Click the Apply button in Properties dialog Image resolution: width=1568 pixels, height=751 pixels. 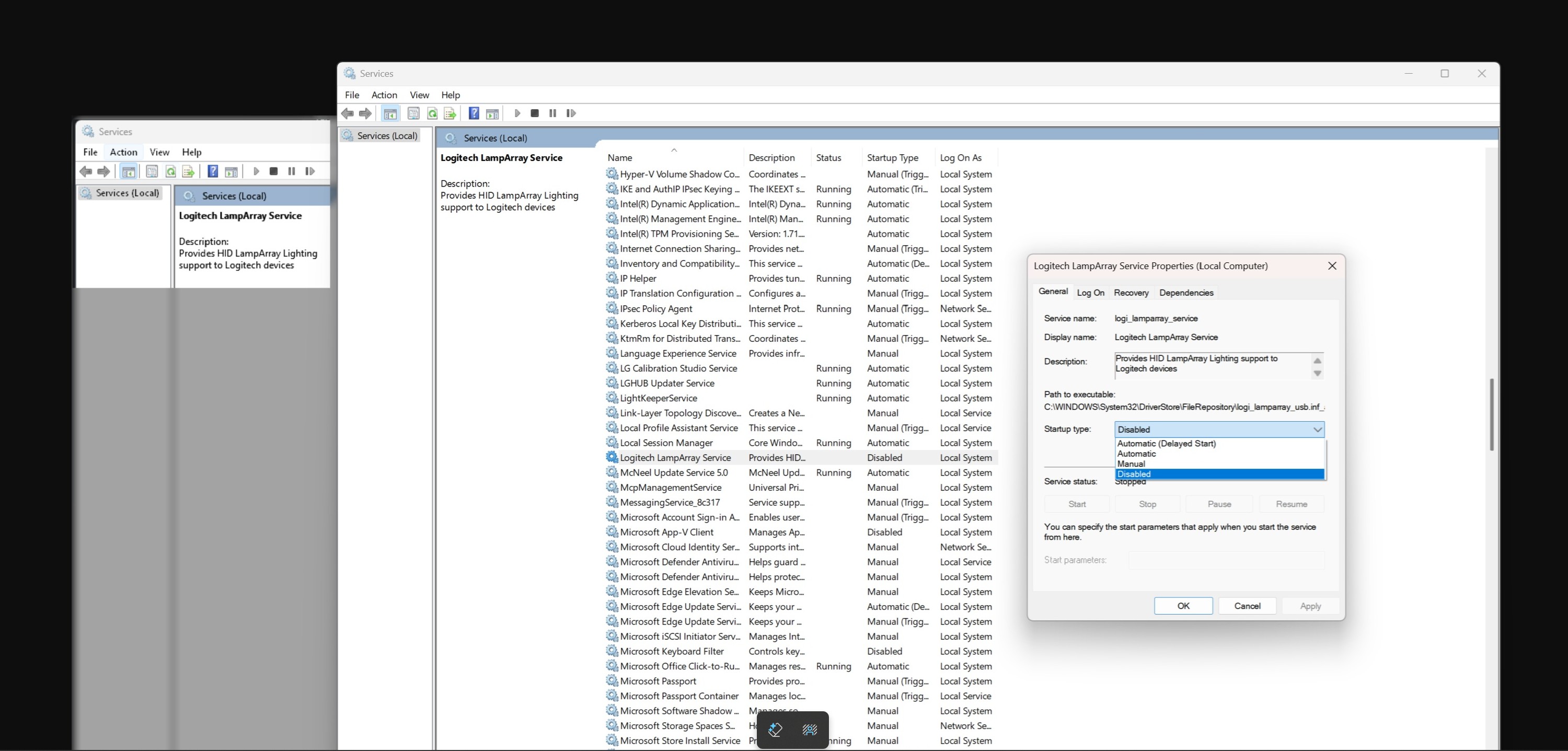[1310, 606]
